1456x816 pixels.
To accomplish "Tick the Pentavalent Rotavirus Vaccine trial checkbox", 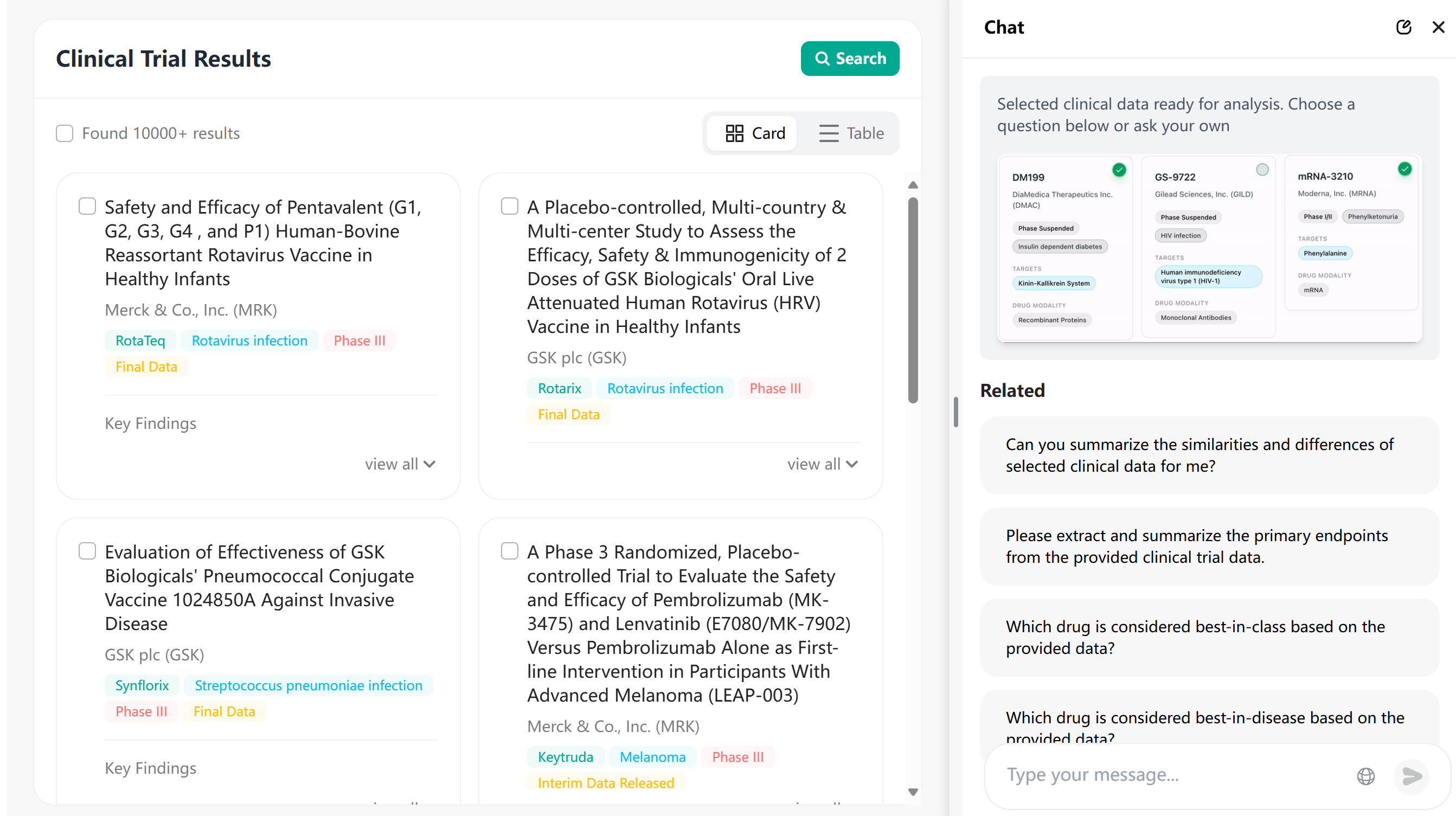I will pos(87,206).
